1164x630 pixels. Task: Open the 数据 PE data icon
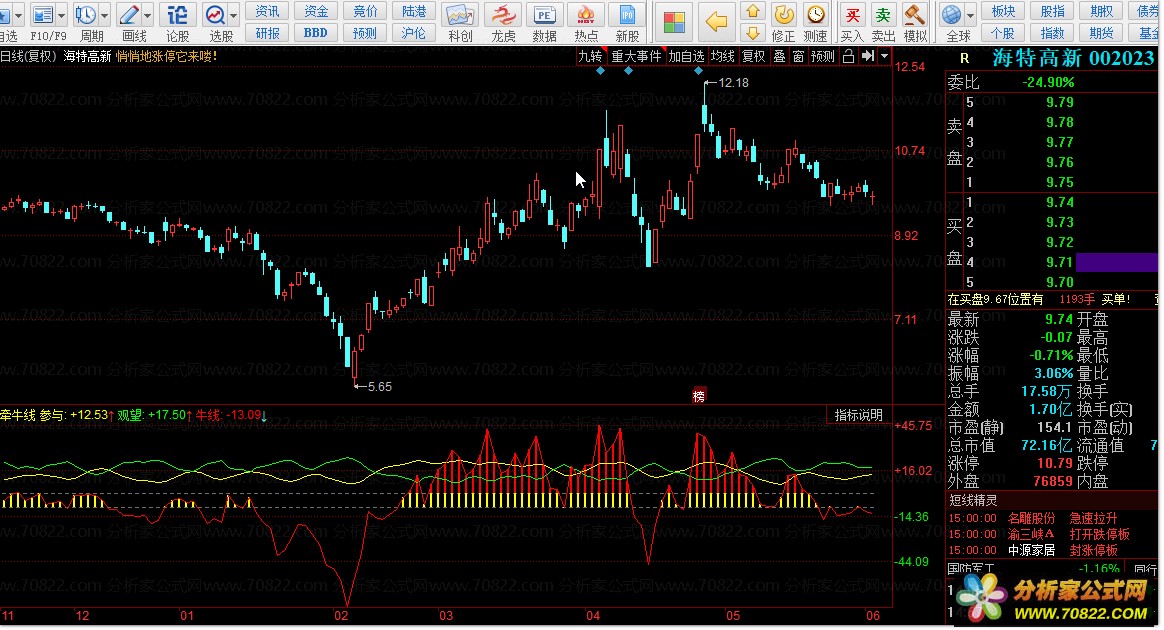pos(544,15)
